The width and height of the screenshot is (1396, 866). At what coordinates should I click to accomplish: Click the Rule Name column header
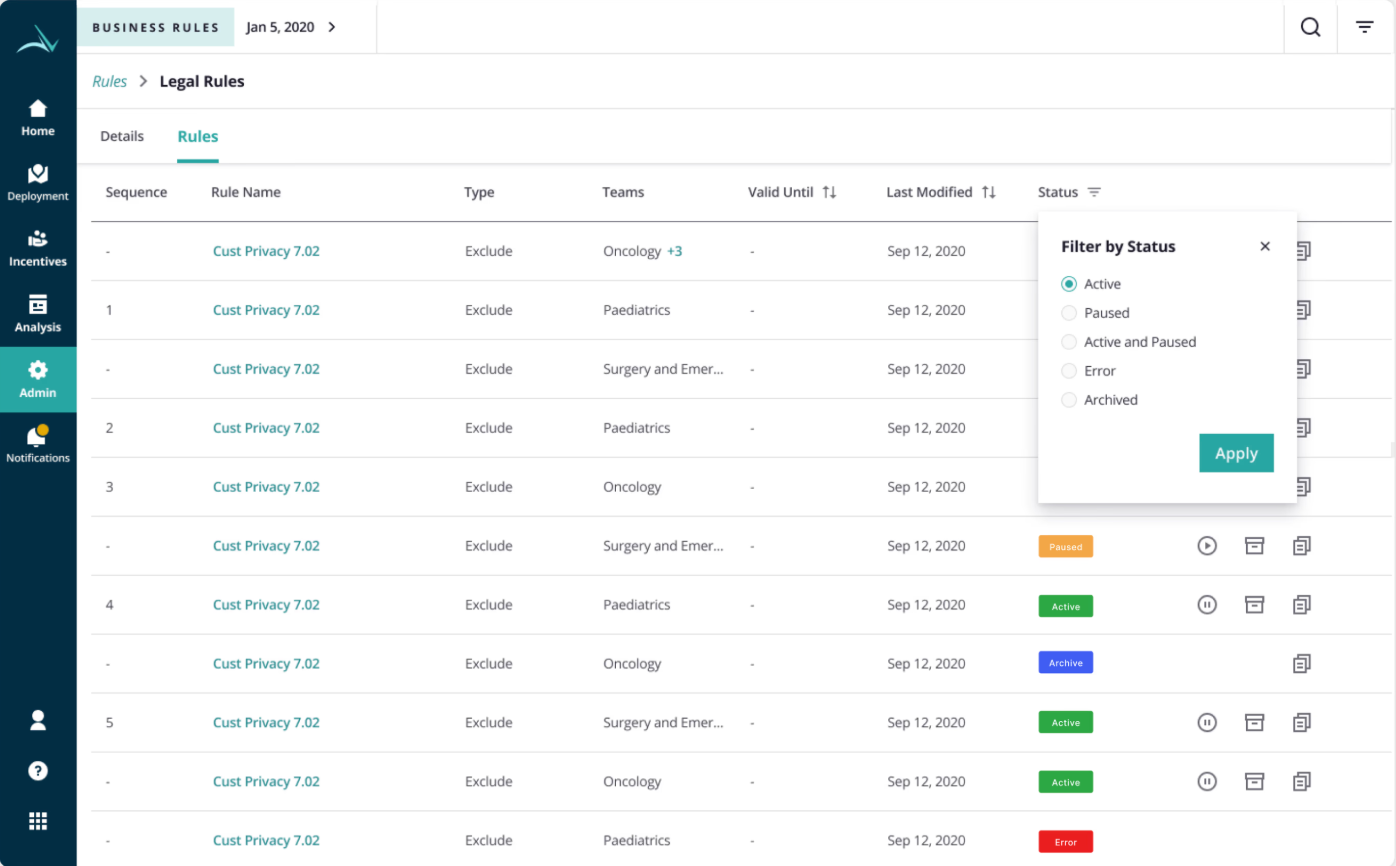(246, 192)
